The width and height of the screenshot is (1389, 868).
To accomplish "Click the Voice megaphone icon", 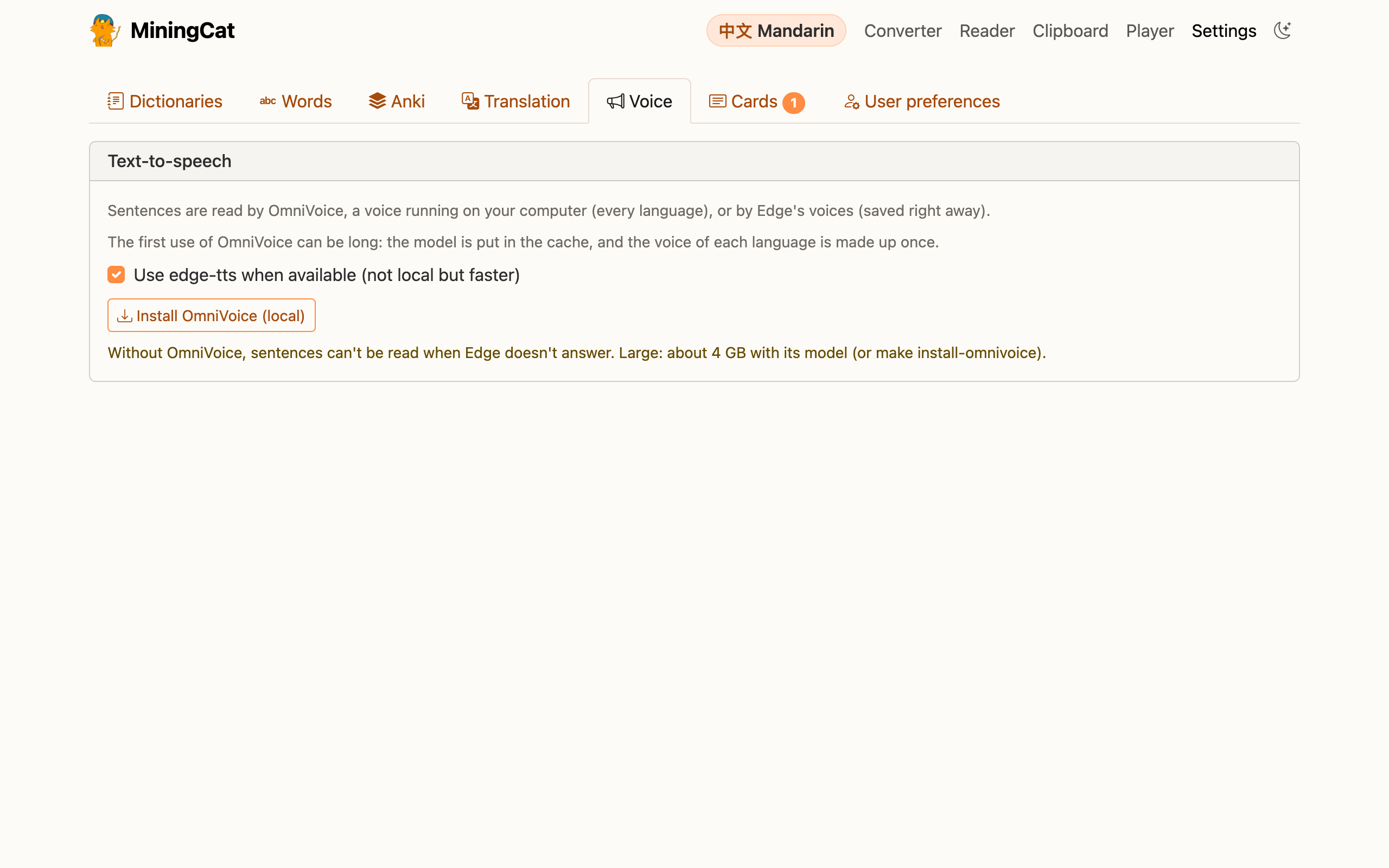I will [x=615, y=101].
